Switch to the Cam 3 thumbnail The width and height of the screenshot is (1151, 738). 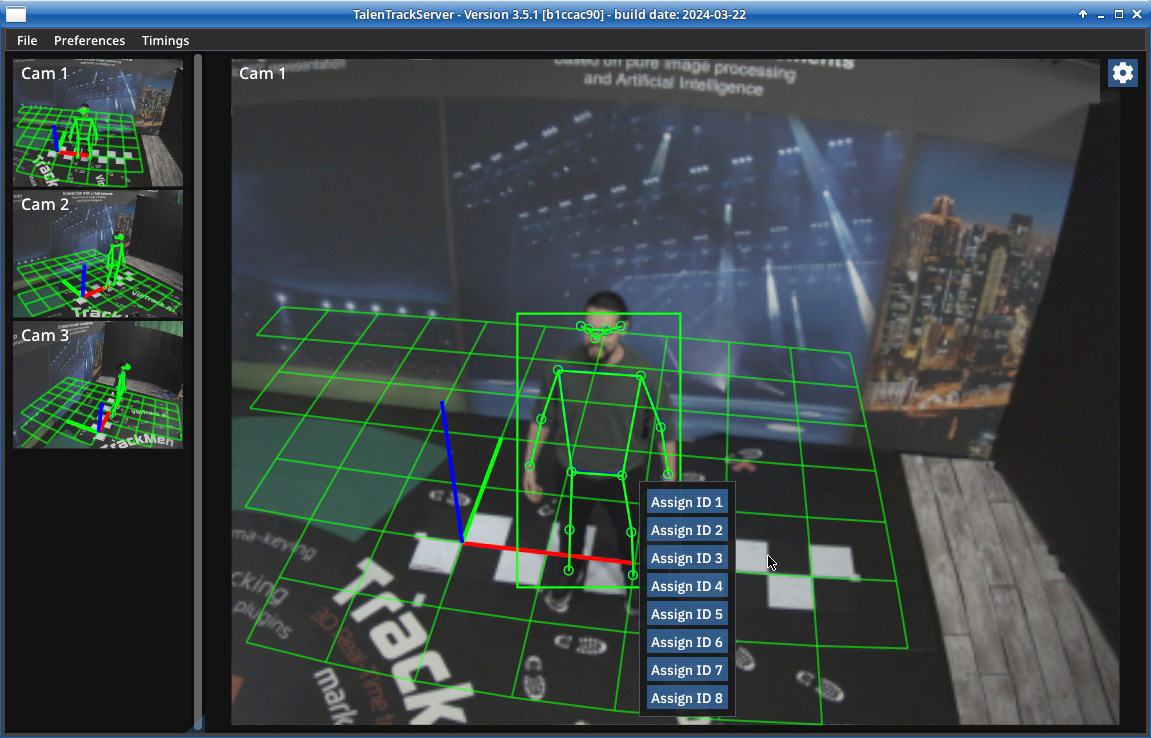tap(97, 385)
